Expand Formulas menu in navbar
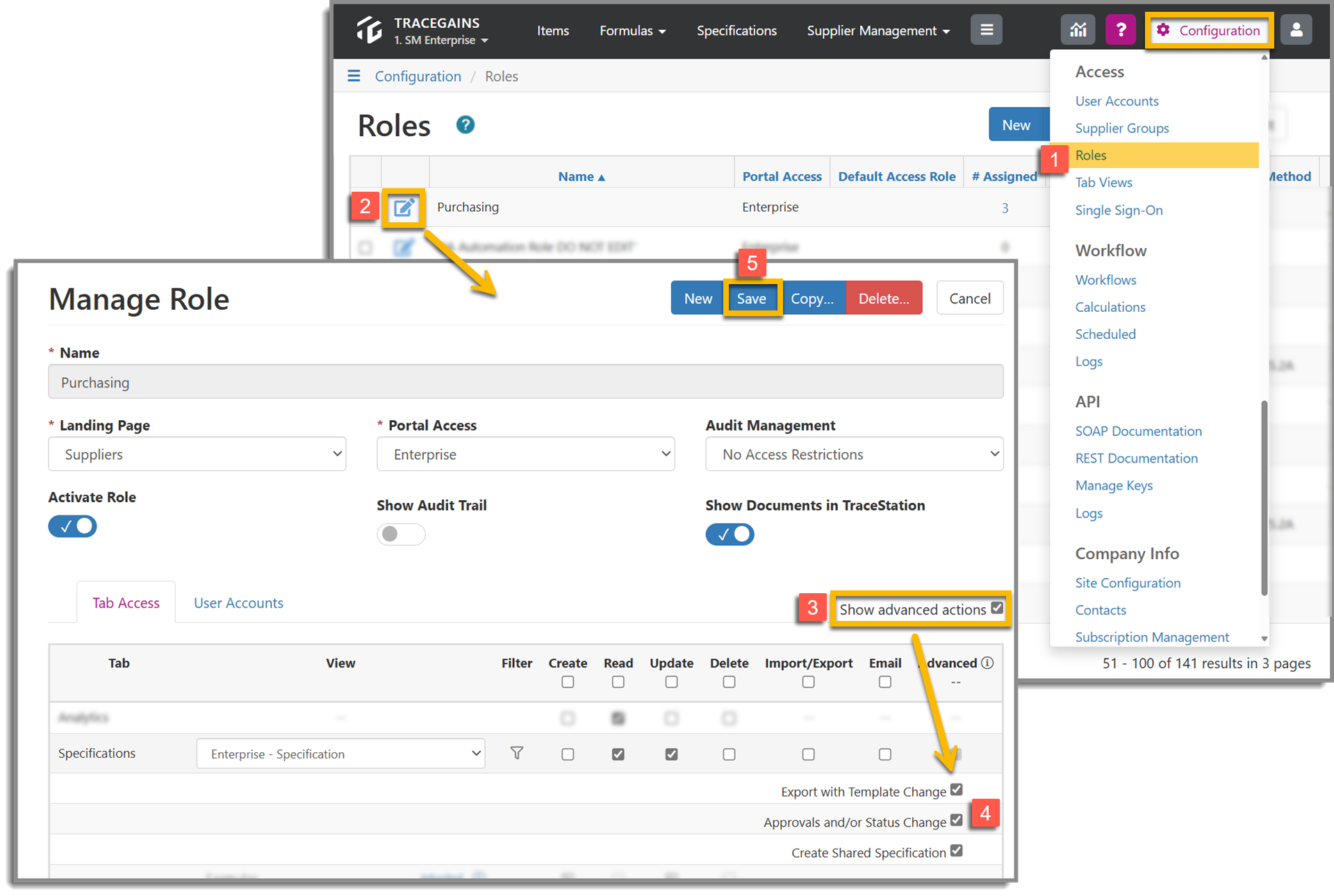The image size is (1334, 896). tap(632, 31)
